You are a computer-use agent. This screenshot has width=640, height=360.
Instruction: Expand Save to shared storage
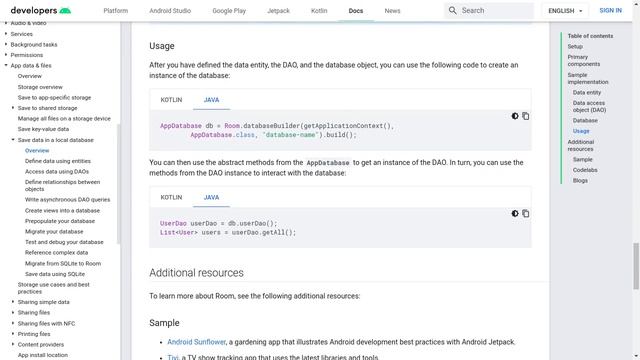tap(13, 108)
